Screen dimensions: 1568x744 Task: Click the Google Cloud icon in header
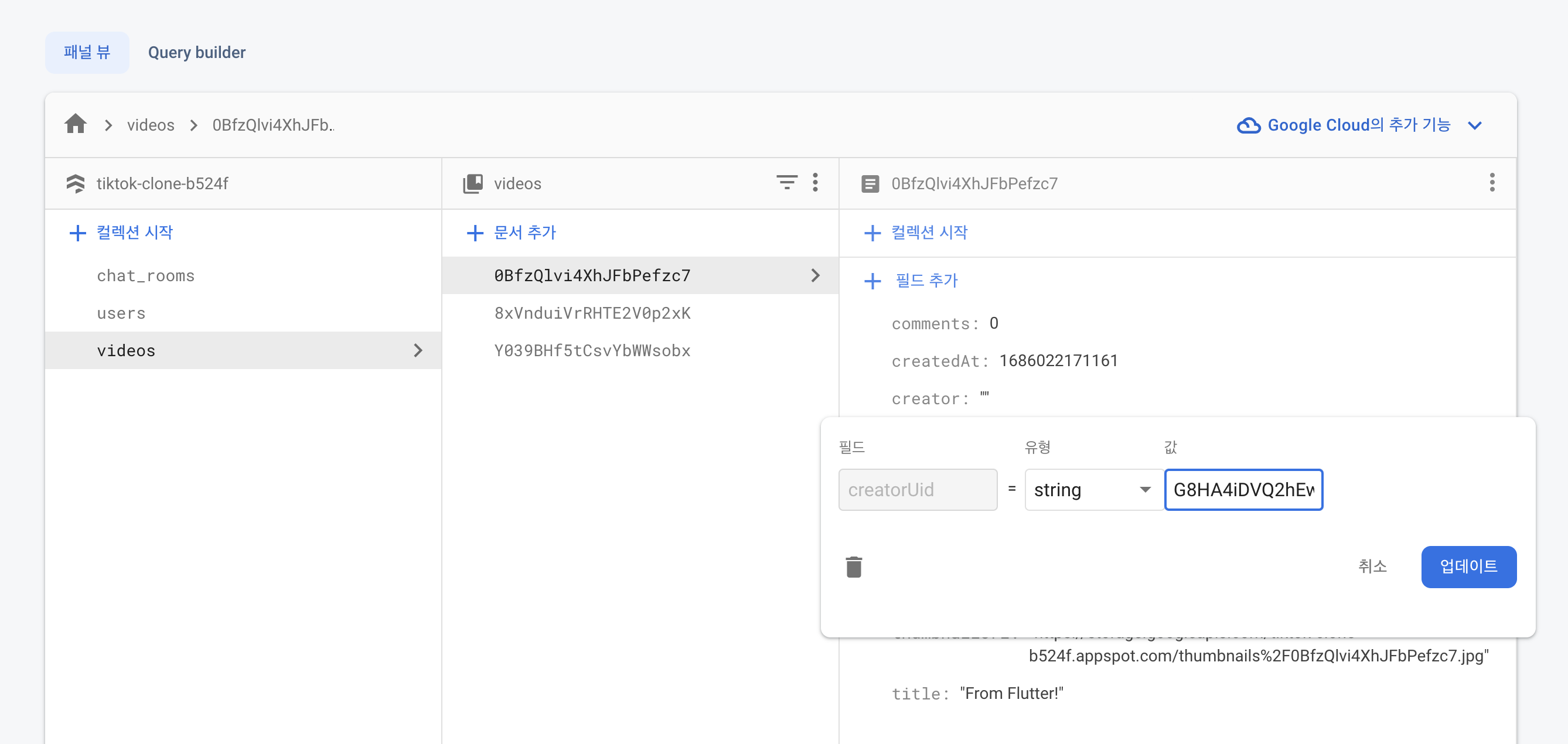[x=1249, y=125]
